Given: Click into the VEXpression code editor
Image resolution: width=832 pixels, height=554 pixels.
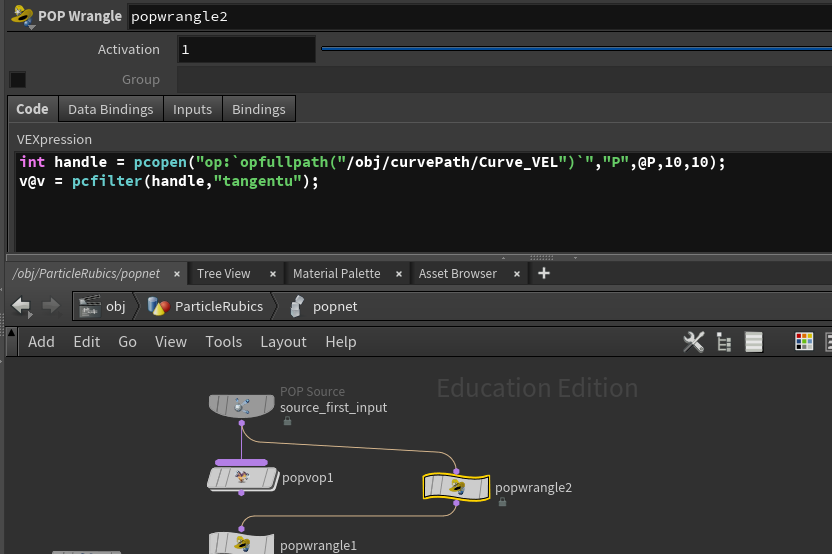Looking at the screenshot, I should point(420,210).
